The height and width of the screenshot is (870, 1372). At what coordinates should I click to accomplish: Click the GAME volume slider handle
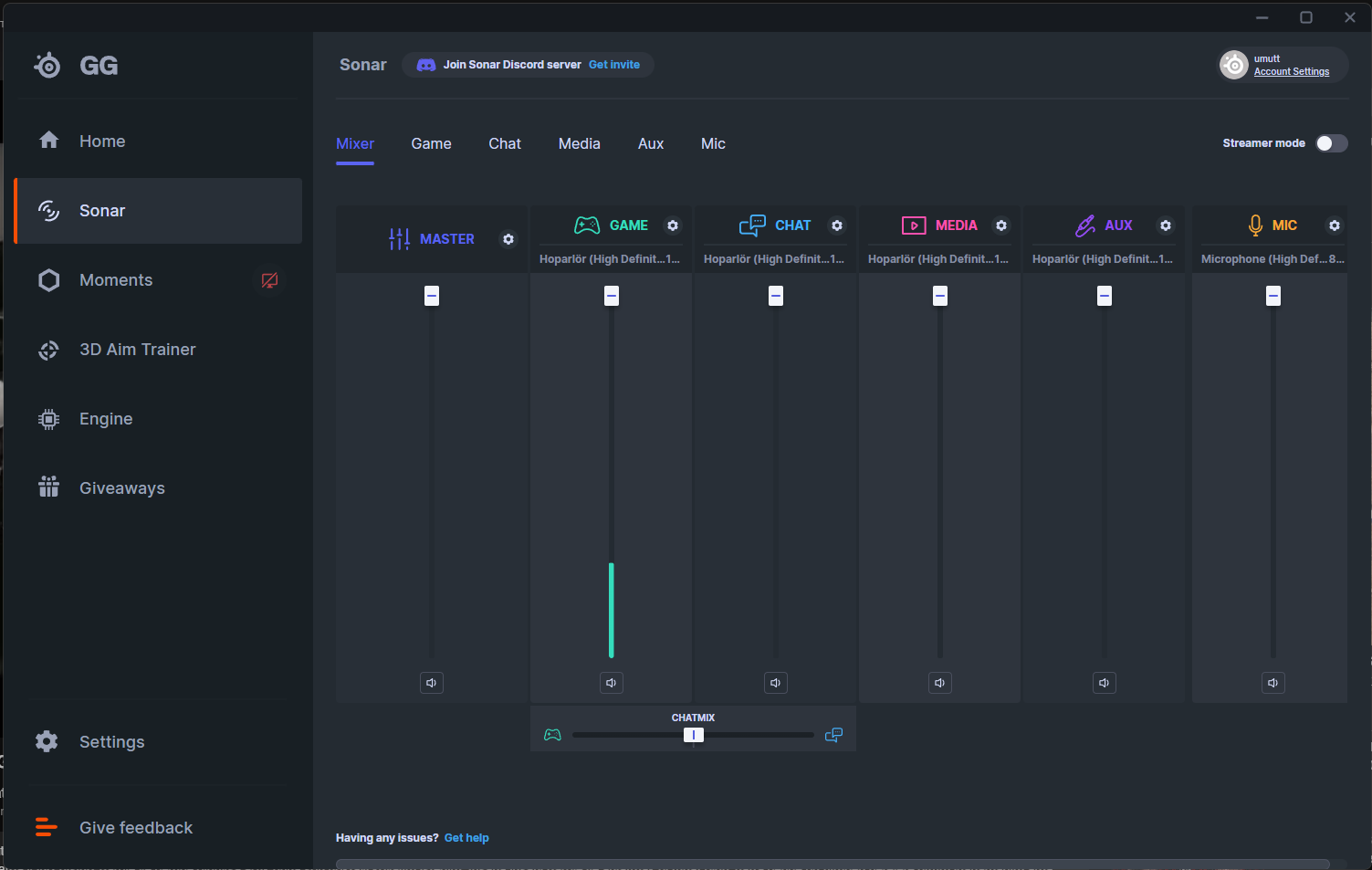(612, 296)
